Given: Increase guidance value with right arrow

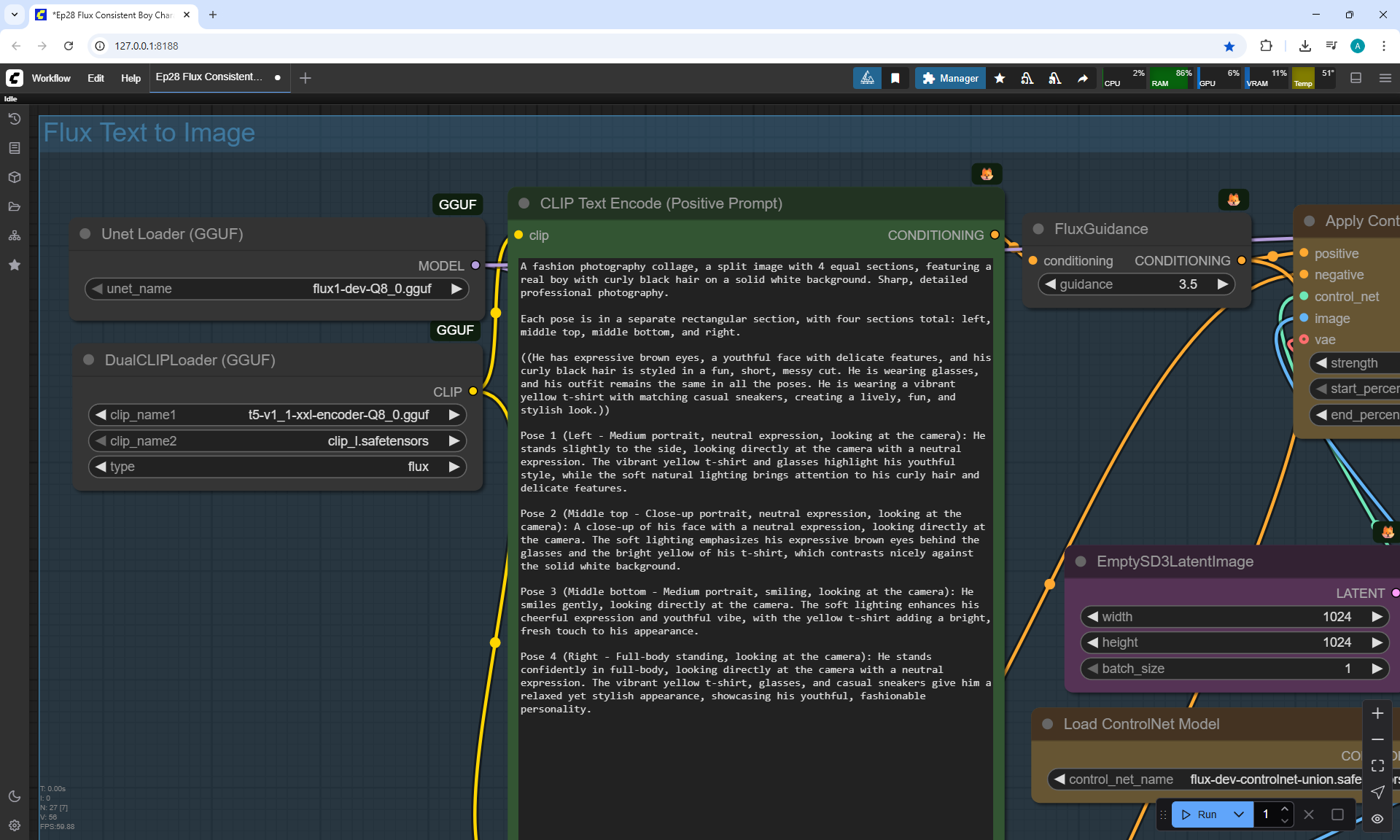Looking at the screenshot, I should point(1223,284).
